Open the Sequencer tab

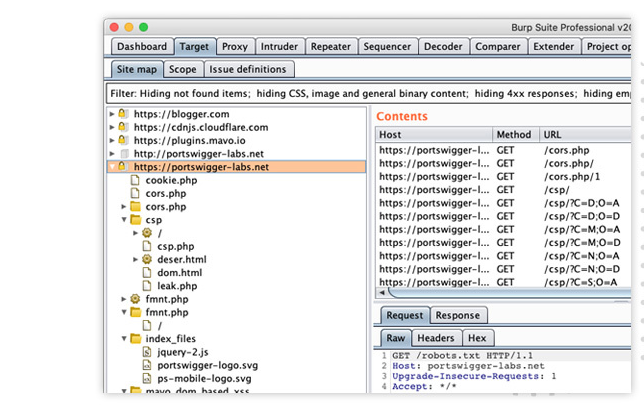tap(387, 46)
